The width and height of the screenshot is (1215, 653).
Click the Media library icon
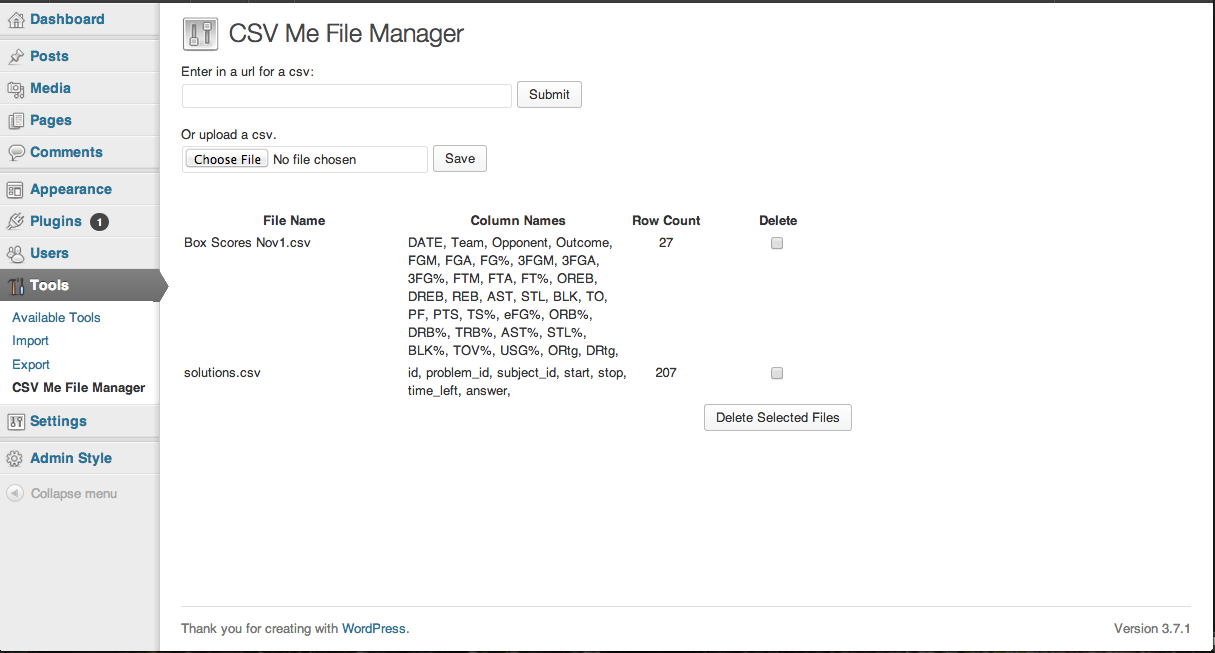pos(16,88)
